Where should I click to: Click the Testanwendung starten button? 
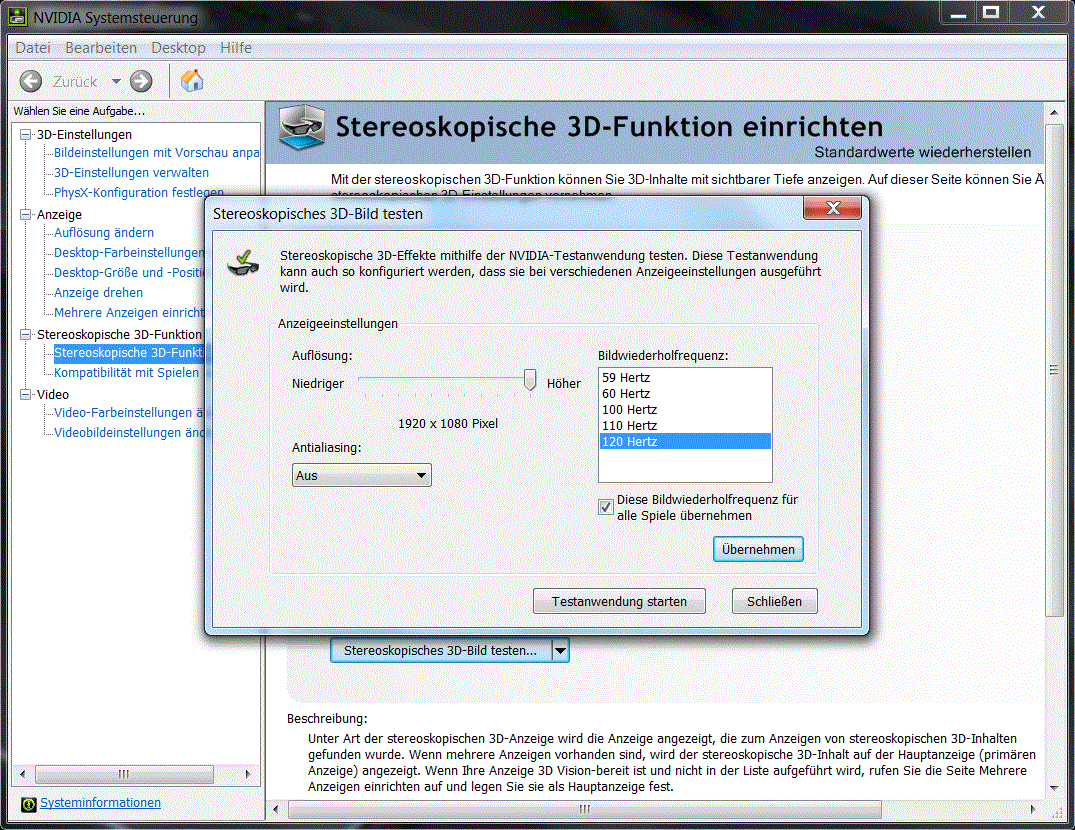click(x=619, y=601)
